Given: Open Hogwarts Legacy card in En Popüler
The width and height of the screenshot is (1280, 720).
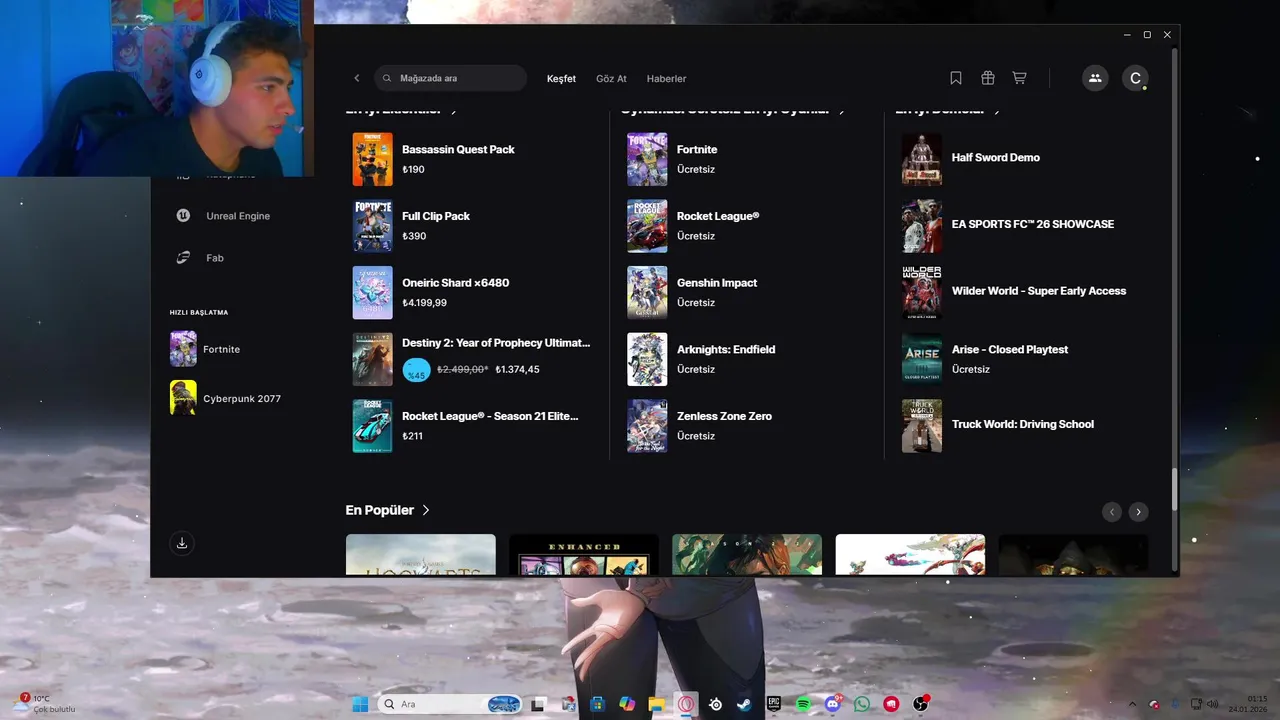Looking at the screenshot, I should click(420, 555).
